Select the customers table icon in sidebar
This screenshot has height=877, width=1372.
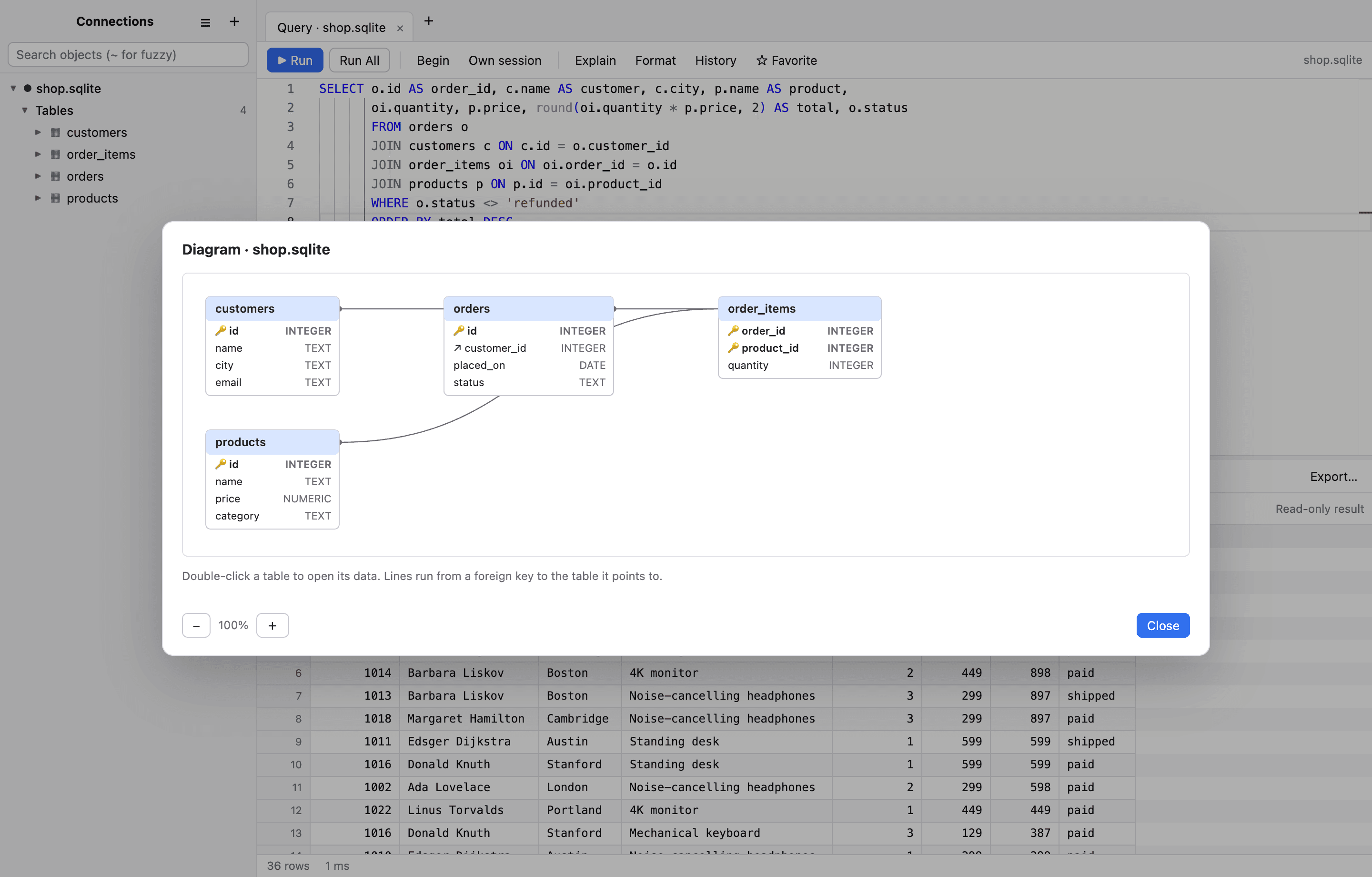click(x=55, y=133)
